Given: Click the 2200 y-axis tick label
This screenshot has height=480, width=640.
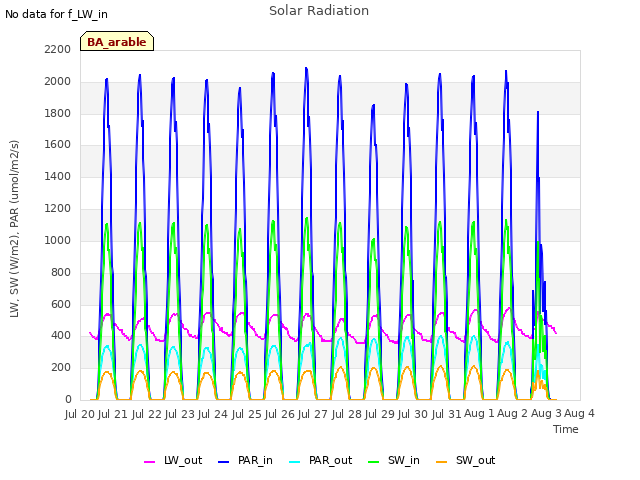Looking at the screenshot, I should [x=58, y=49].
